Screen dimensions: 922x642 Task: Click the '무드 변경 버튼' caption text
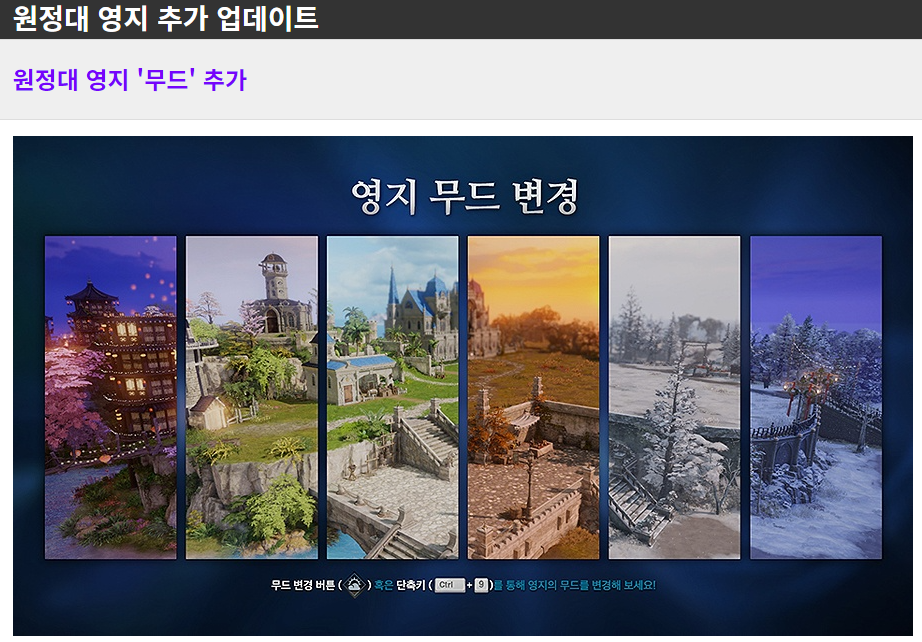coord(302,585)
